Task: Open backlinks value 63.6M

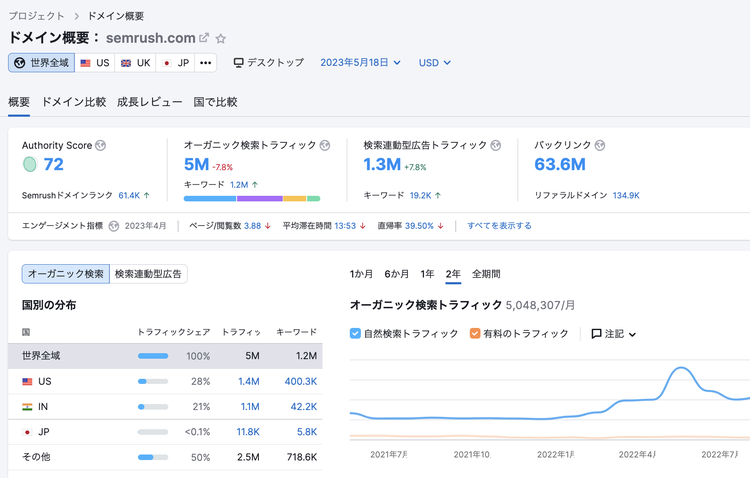Action: (x=560, y=165)
